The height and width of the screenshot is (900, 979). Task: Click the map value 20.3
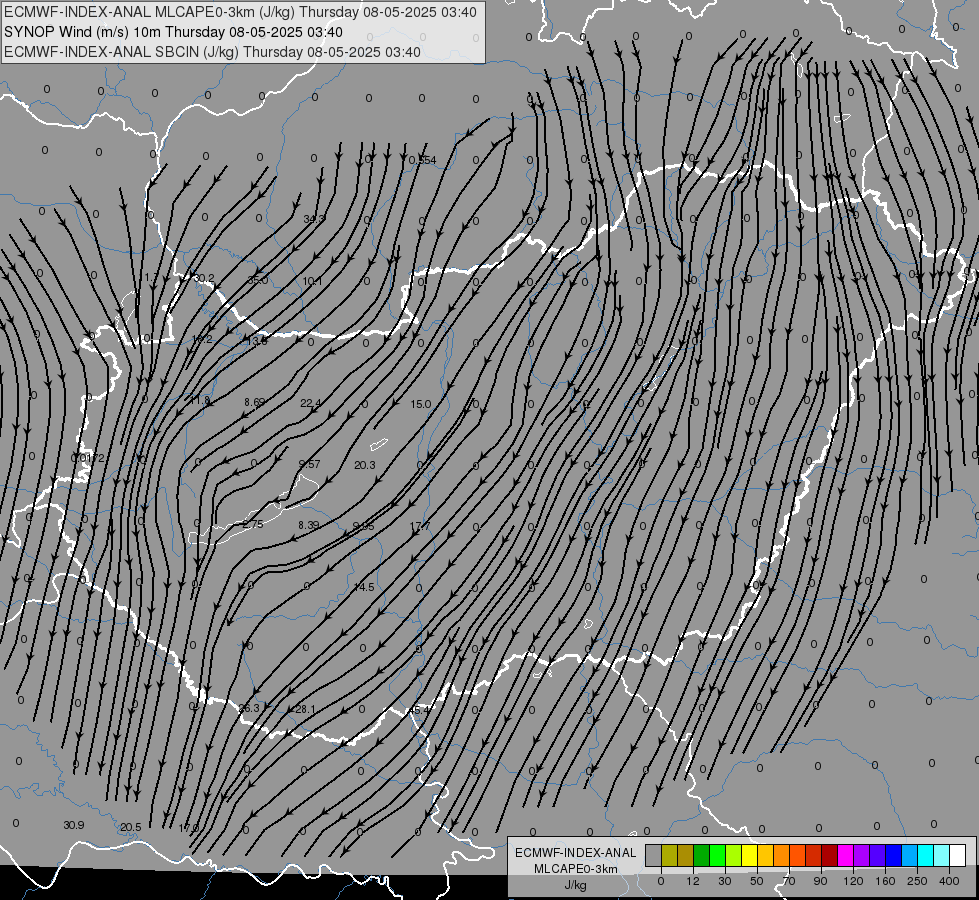click(365, 465)
